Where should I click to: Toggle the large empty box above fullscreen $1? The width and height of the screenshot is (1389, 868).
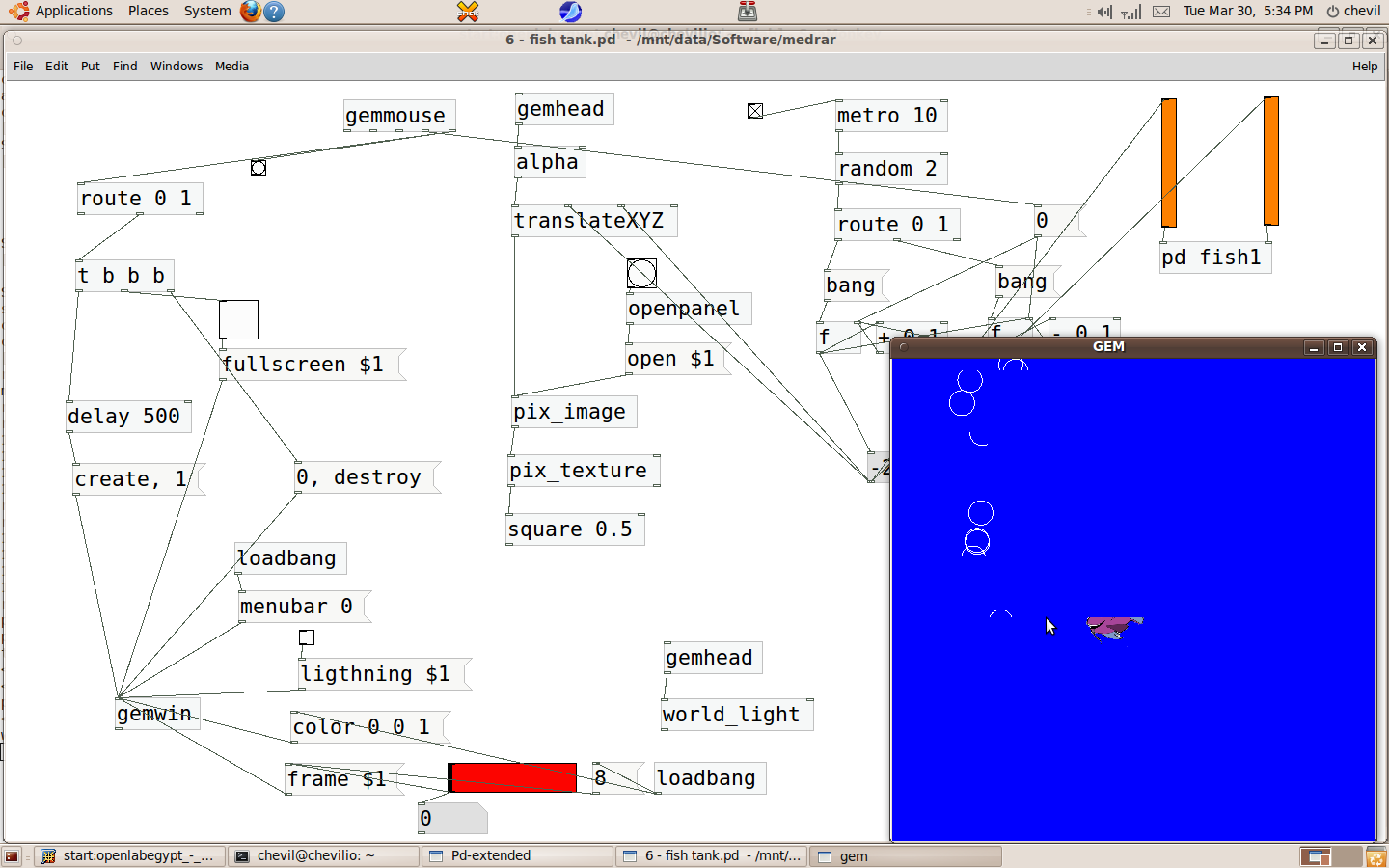click(x=238, y=319)
